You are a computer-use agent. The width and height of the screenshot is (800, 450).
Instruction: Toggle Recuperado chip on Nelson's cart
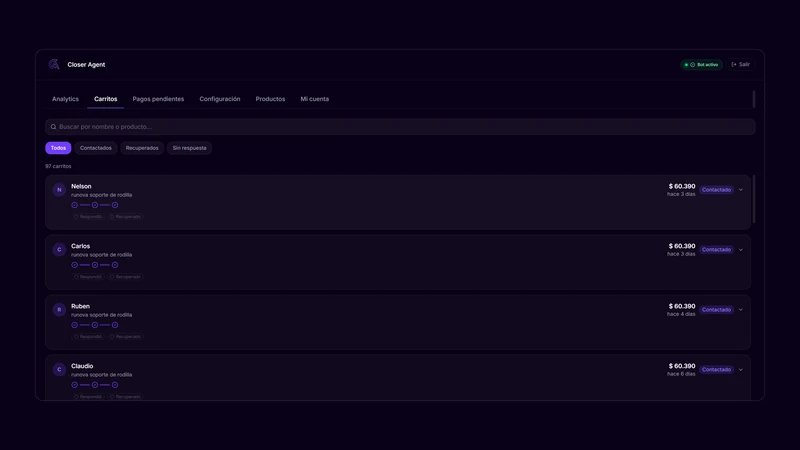click(x=126, y=217)
